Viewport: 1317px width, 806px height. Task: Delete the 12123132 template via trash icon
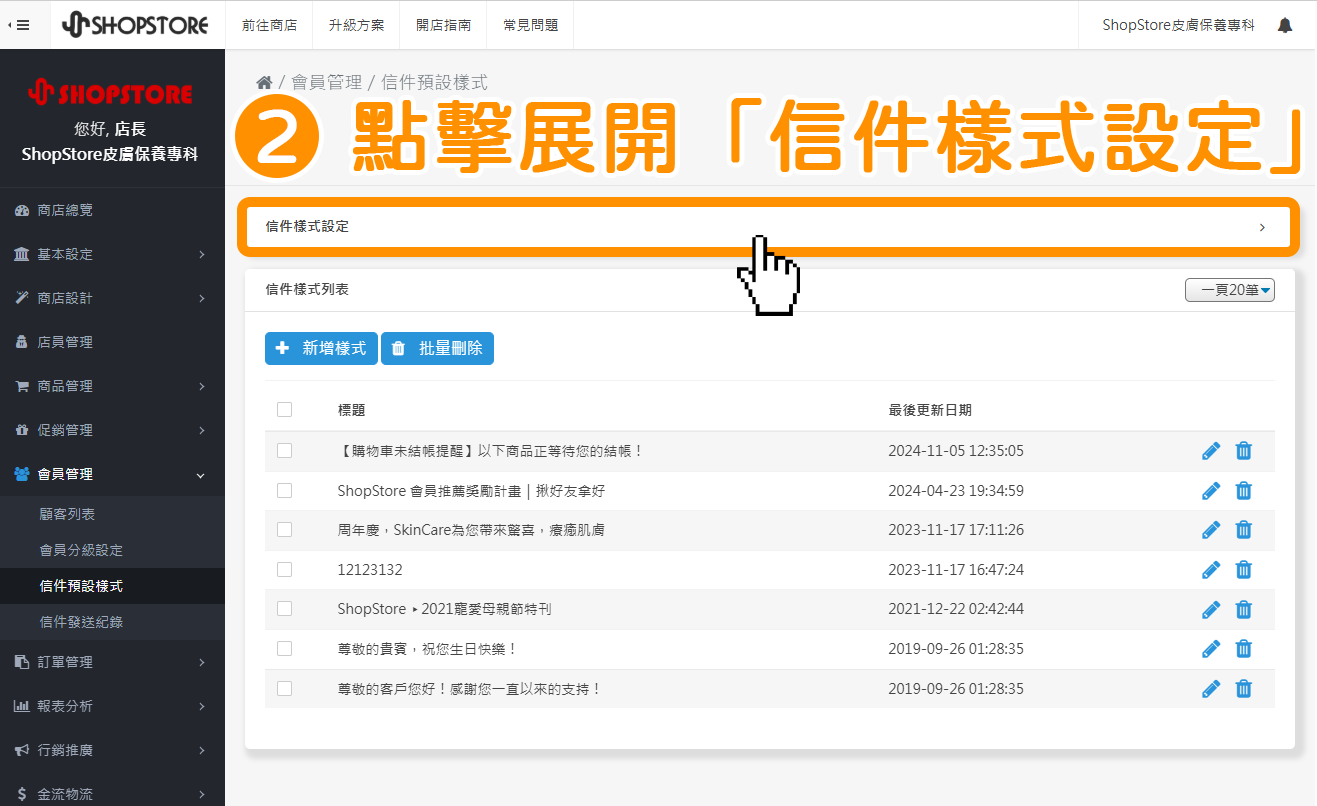point(1243,569)
